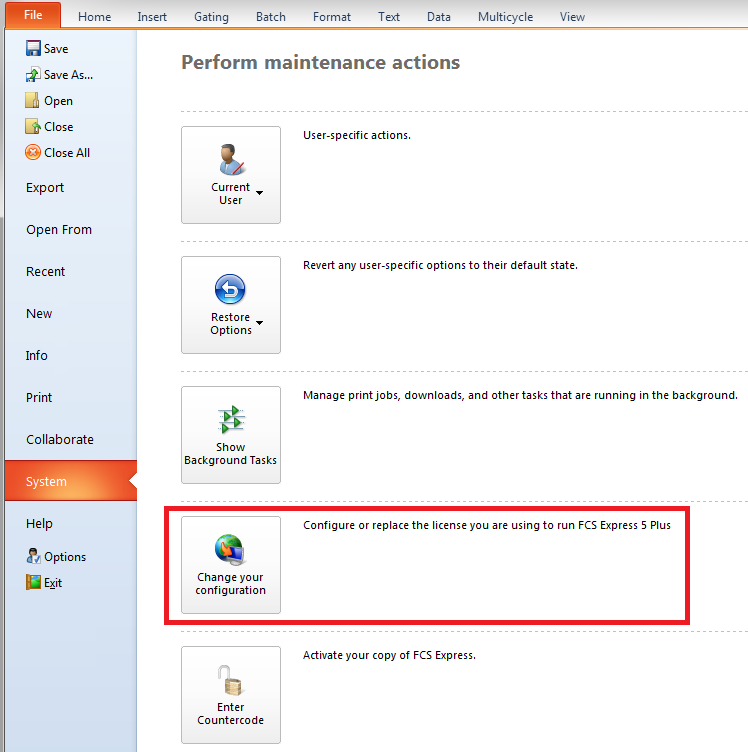Click the Close document icon

tap(33, 127)
